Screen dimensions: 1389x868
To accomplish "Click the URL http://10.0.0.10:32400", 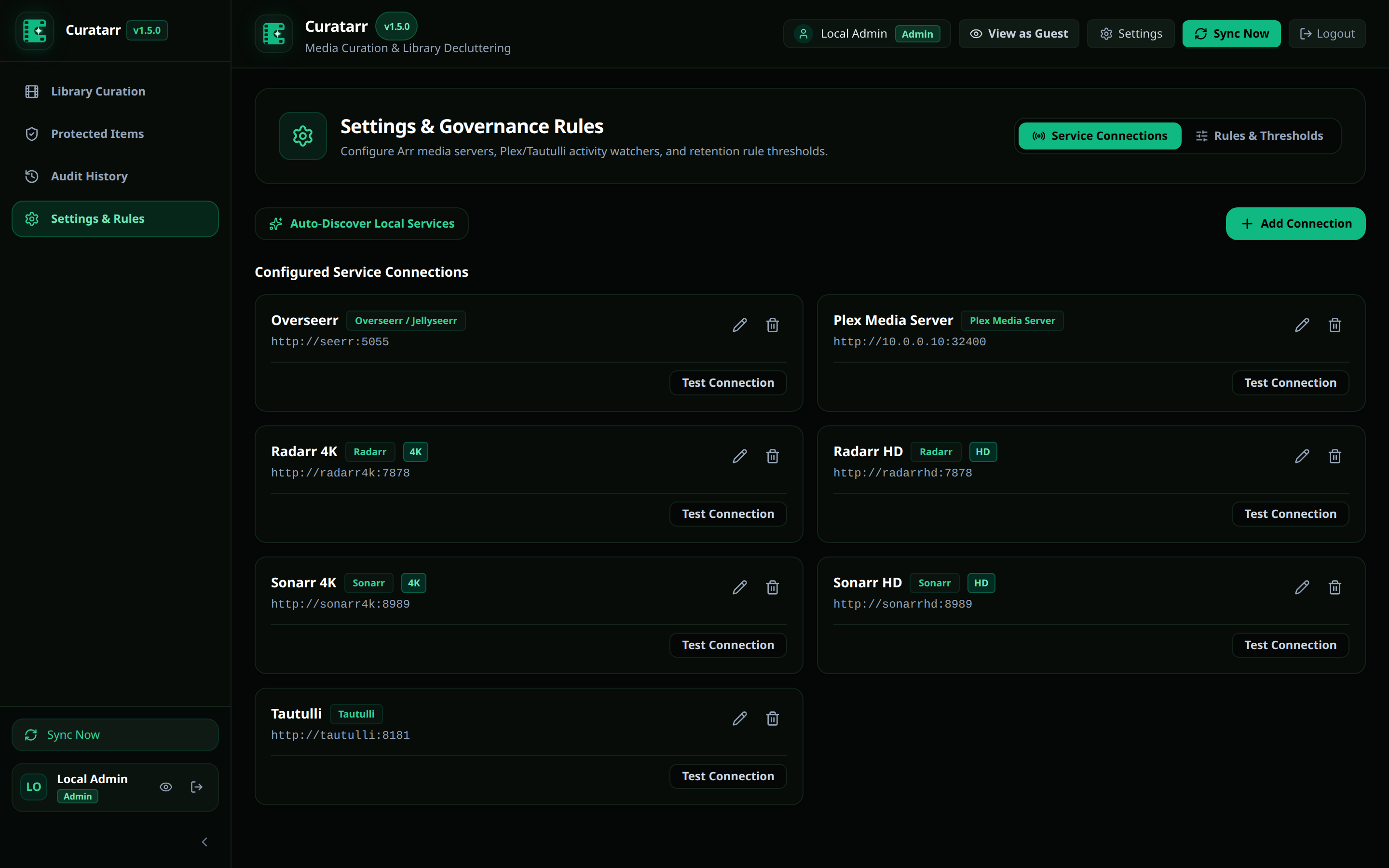I will pos(909,341).
